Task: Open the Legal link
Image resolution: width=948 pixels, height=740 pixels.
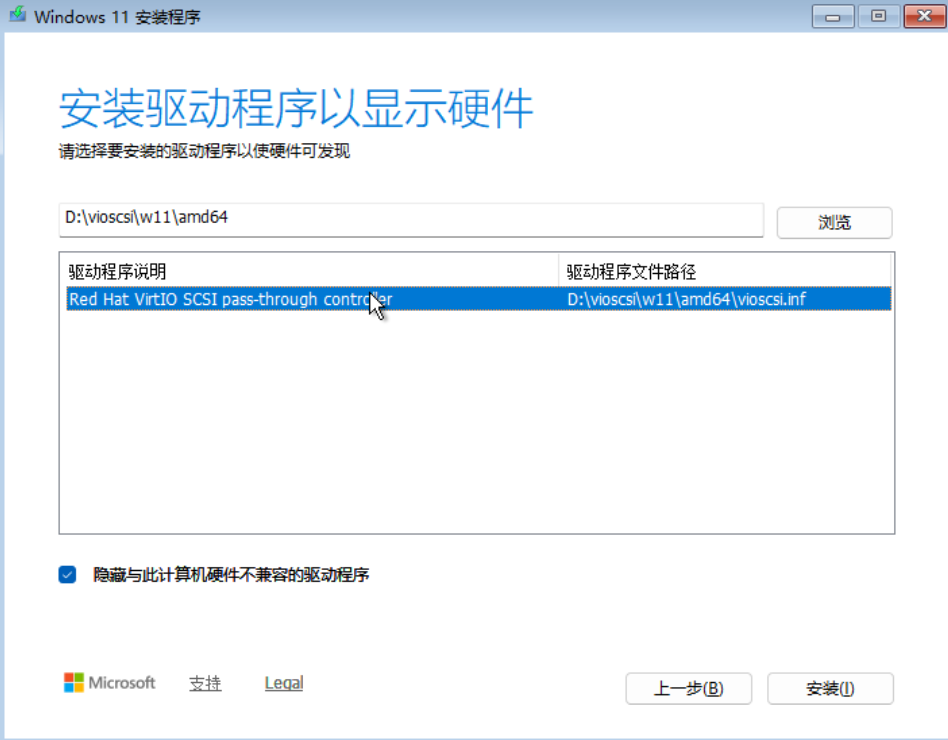Action: (284, 683)
